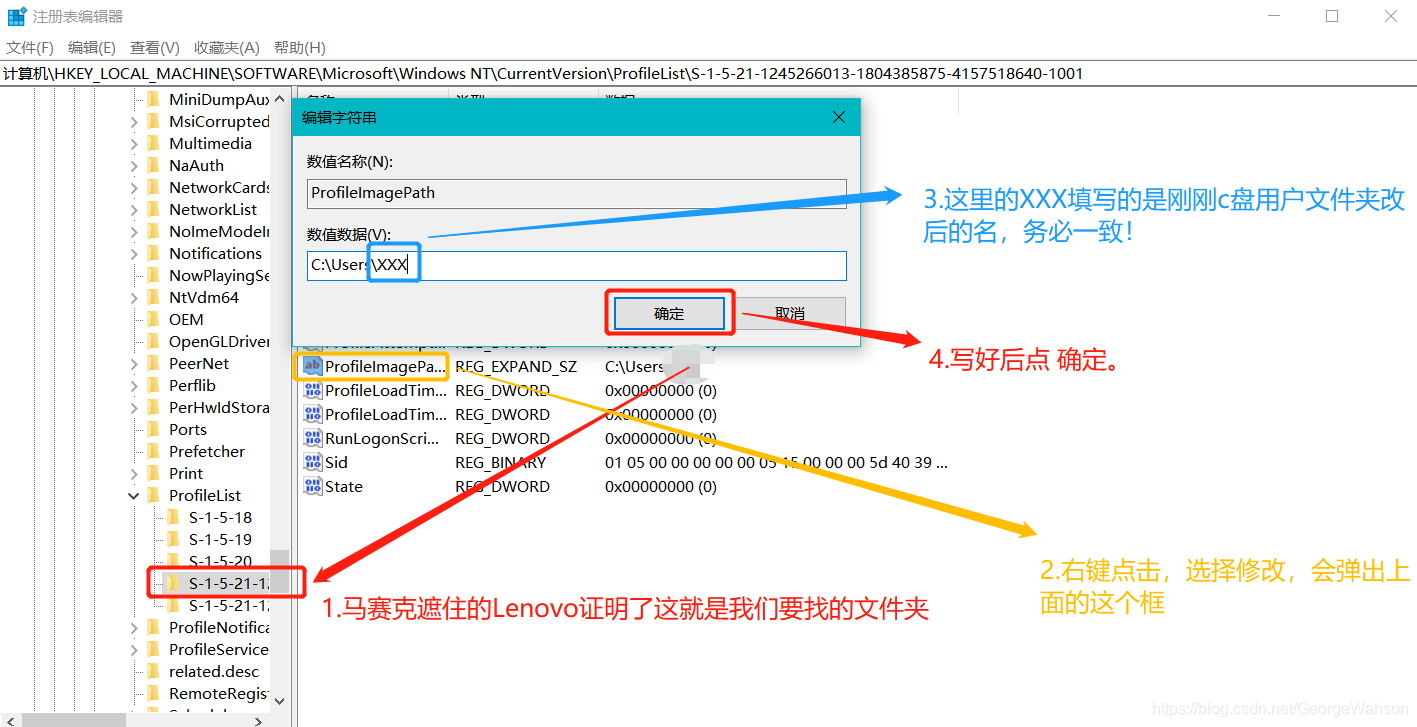Select the S-1-5-18 folder icon

[173, 517]
